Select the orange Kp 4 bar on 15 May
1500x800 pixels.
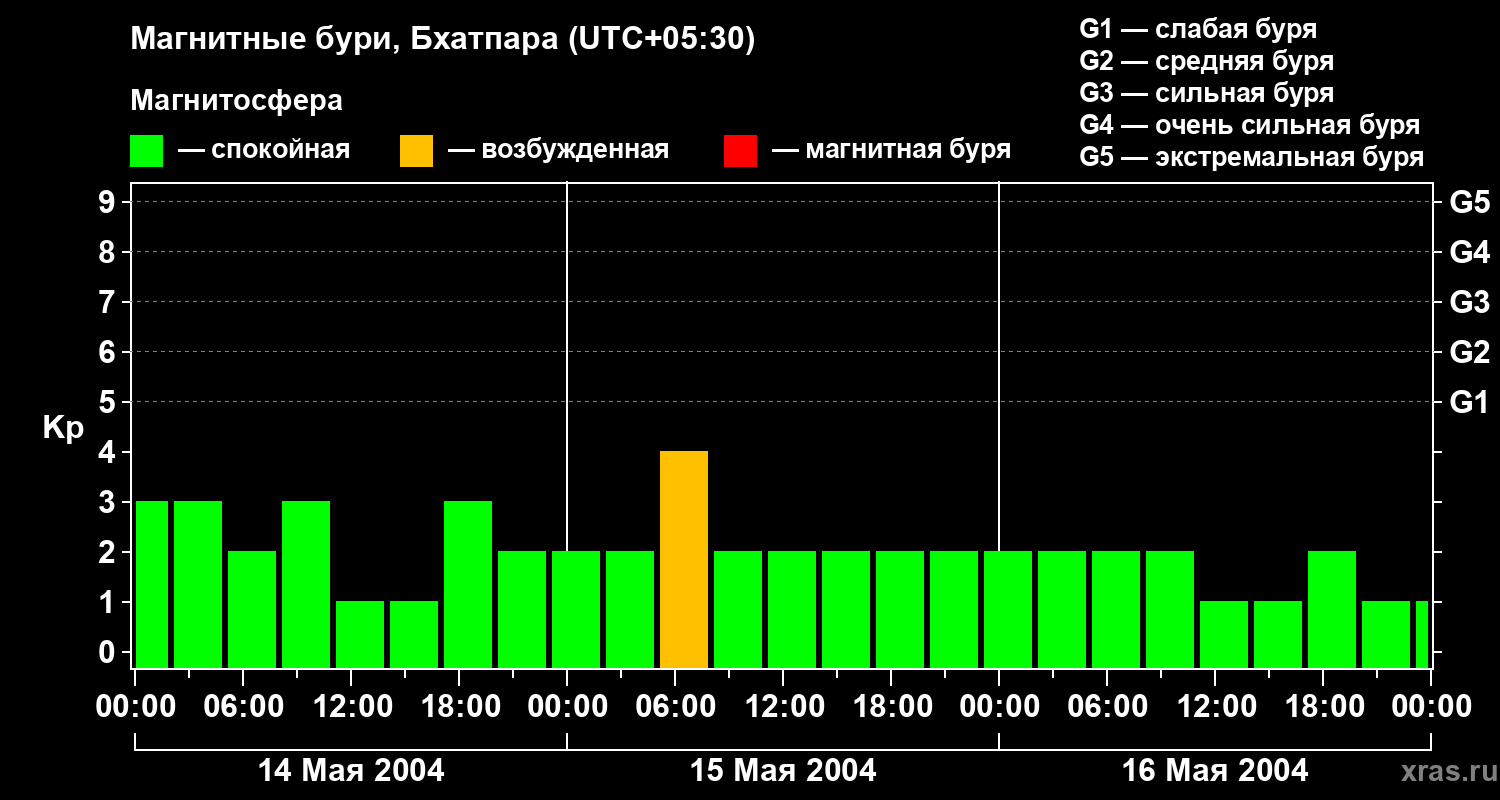click(x=684, y=559)
